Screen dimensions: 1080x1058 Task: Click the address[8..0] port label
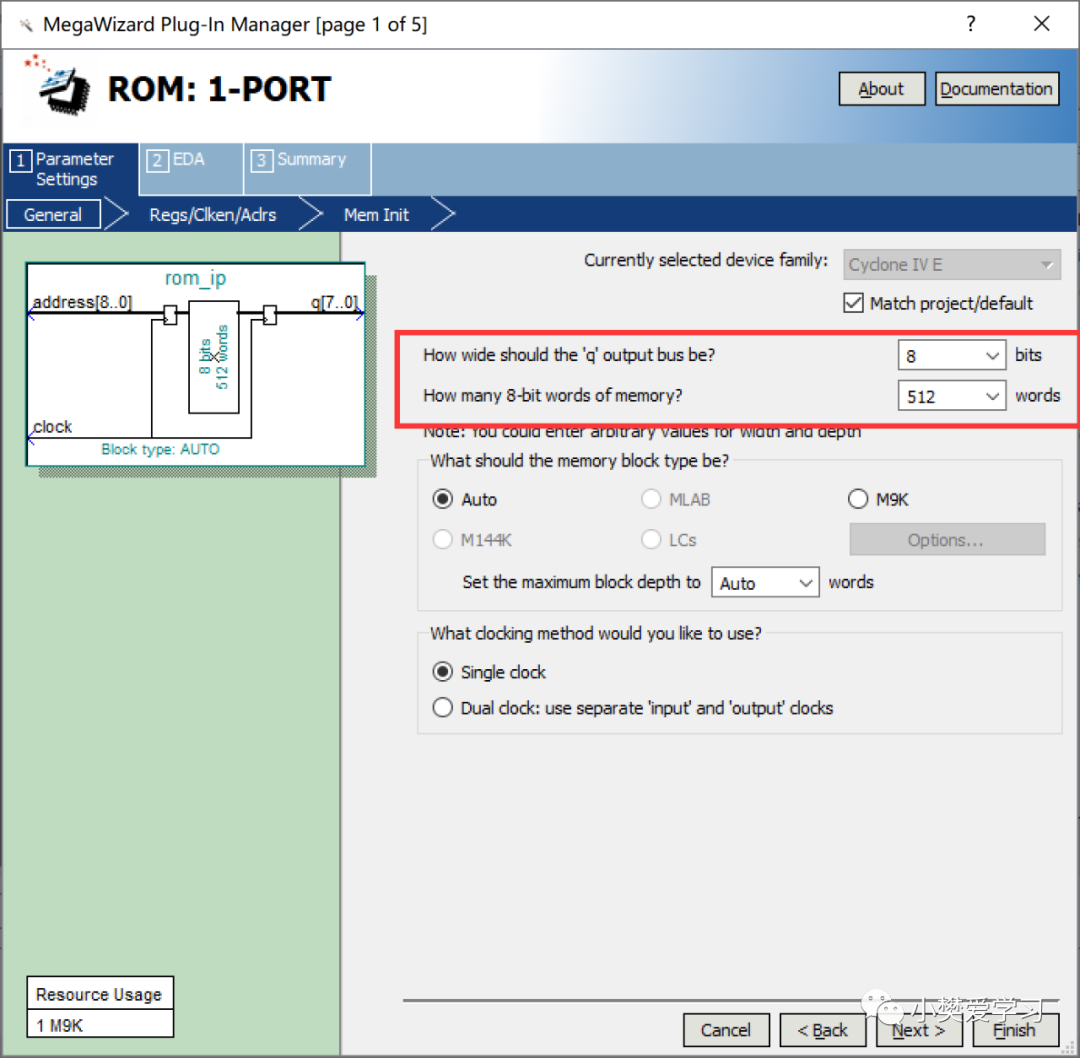[x=82, y=302]
